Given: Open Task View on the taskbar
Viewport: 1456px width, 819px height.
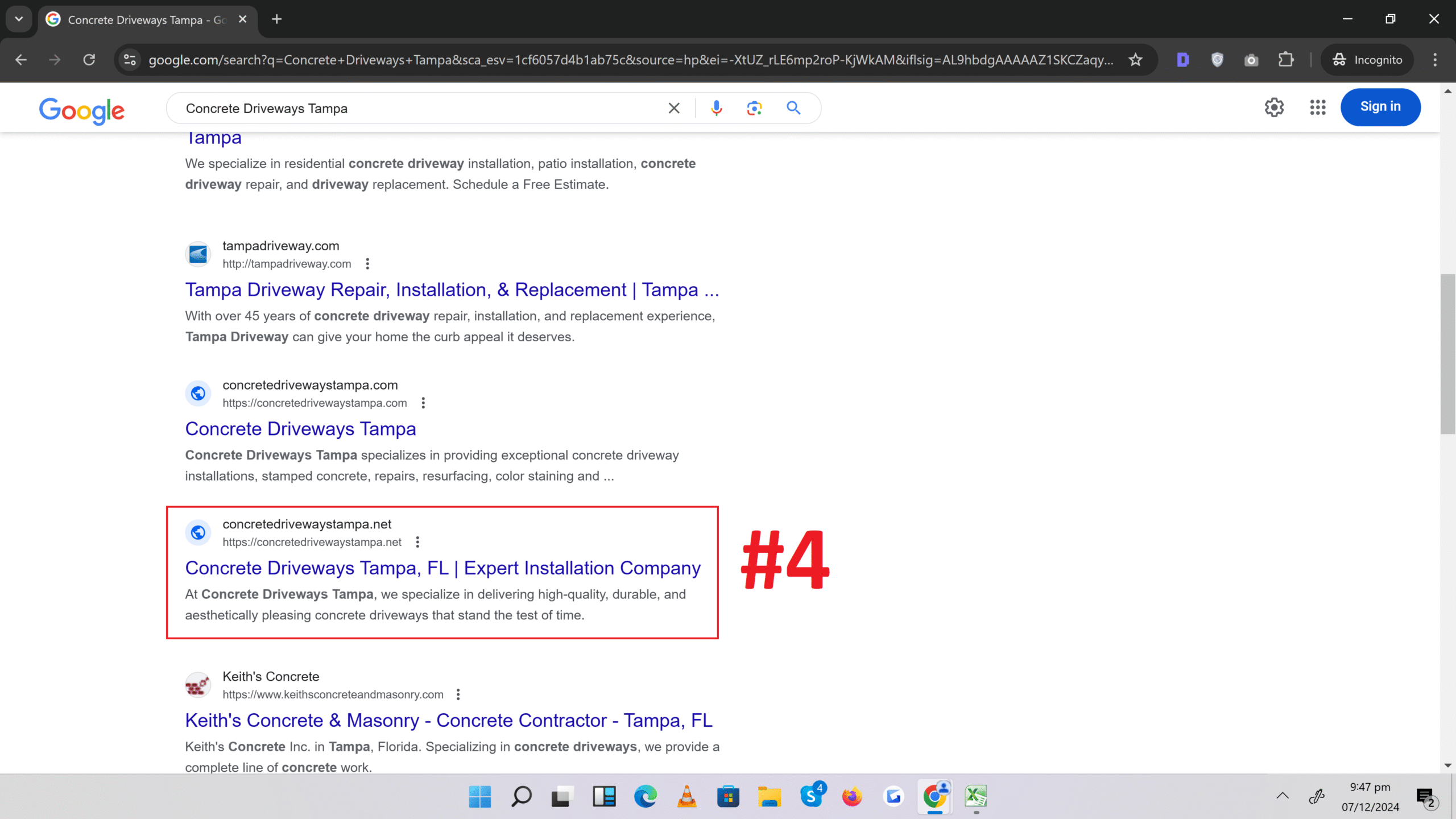Looking at the screenshot, I should tap(562, 796).
